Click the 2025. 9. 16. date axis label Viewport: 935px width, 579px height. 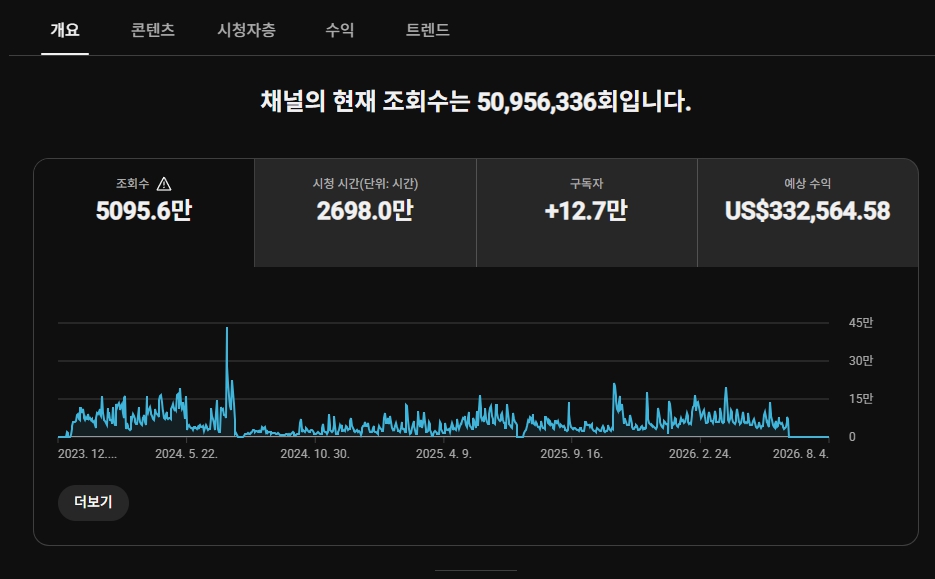coord(571,454)
